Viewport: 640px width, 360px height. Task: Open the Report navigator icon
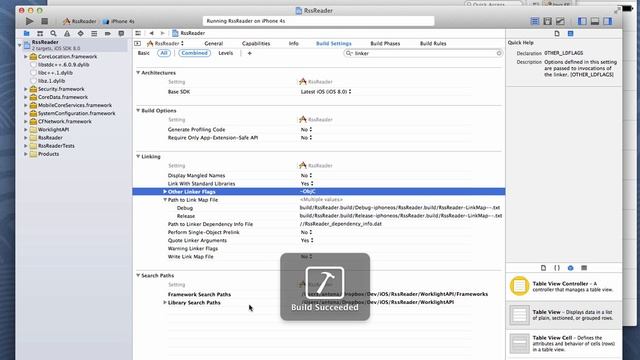[121, 33]
